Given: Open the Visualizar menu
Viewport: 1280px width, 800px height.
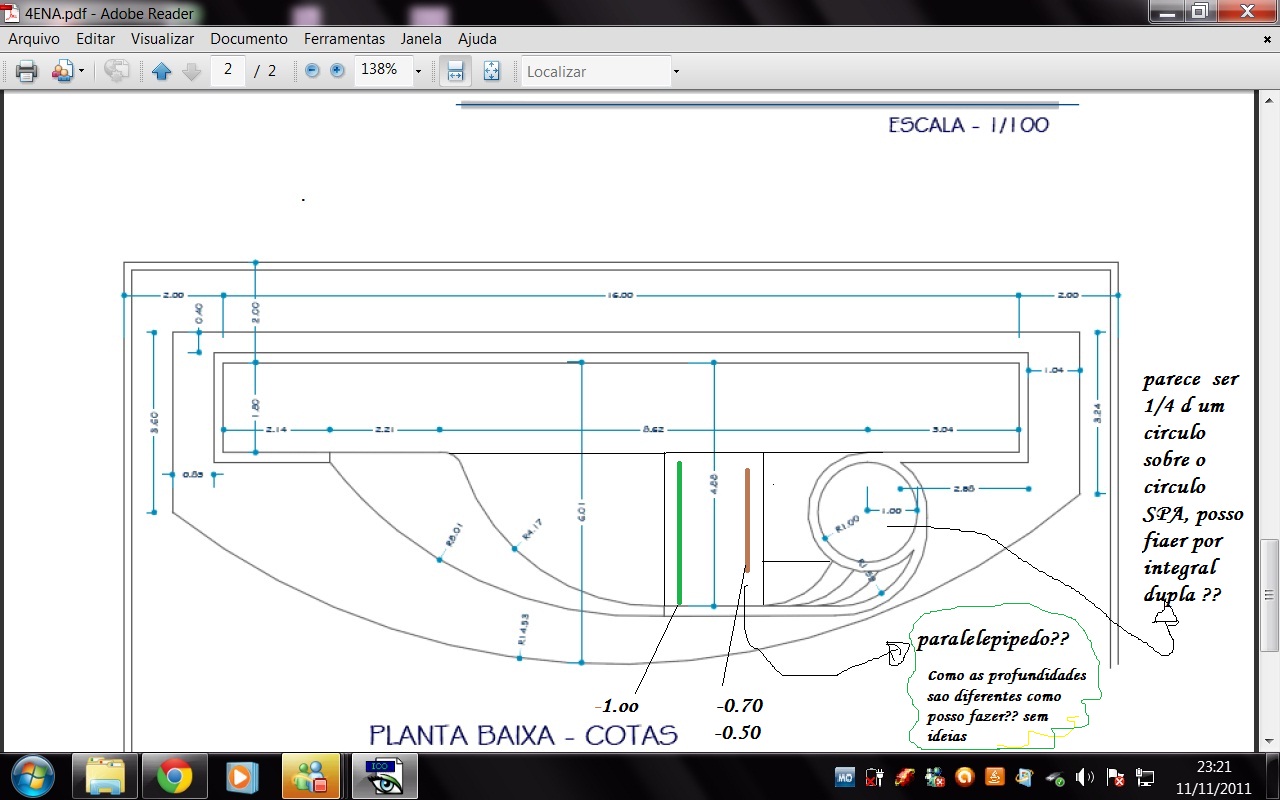Looking at the screenshot, I should point(162,39).
